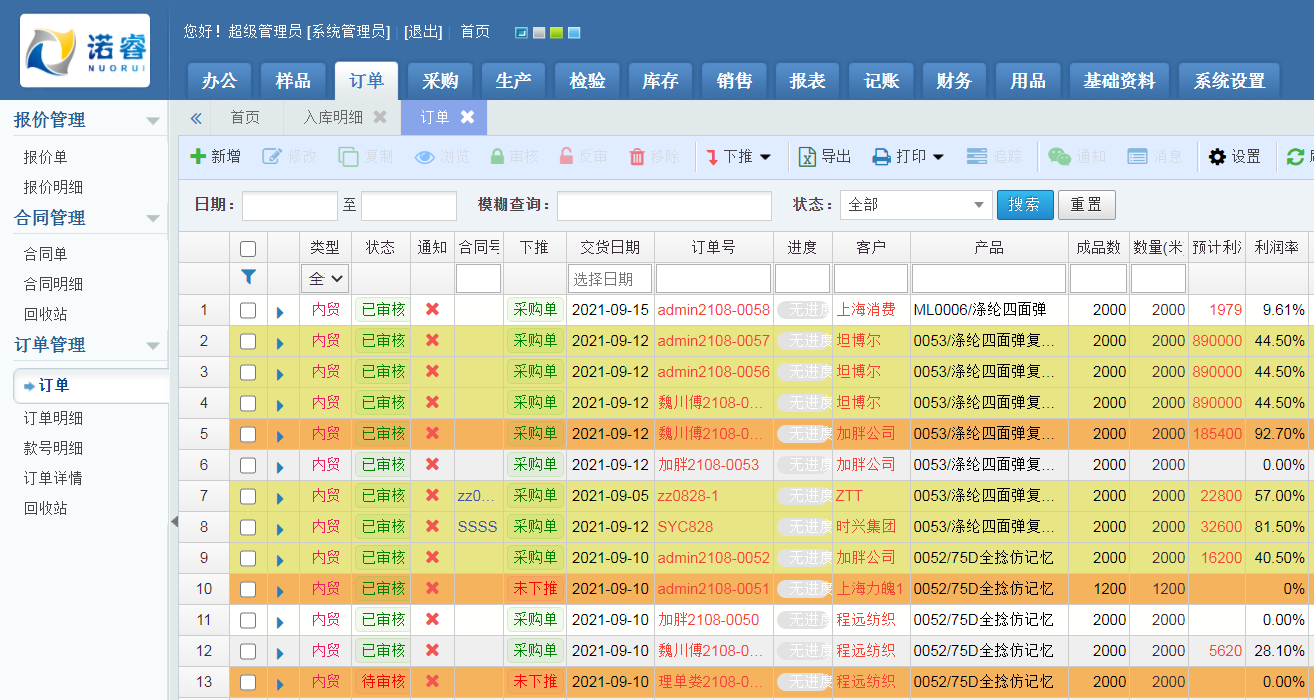1314x700 pixels.
Task: Check the checkbox for order admin2108-0058
Action: click(x=248, y=309)
